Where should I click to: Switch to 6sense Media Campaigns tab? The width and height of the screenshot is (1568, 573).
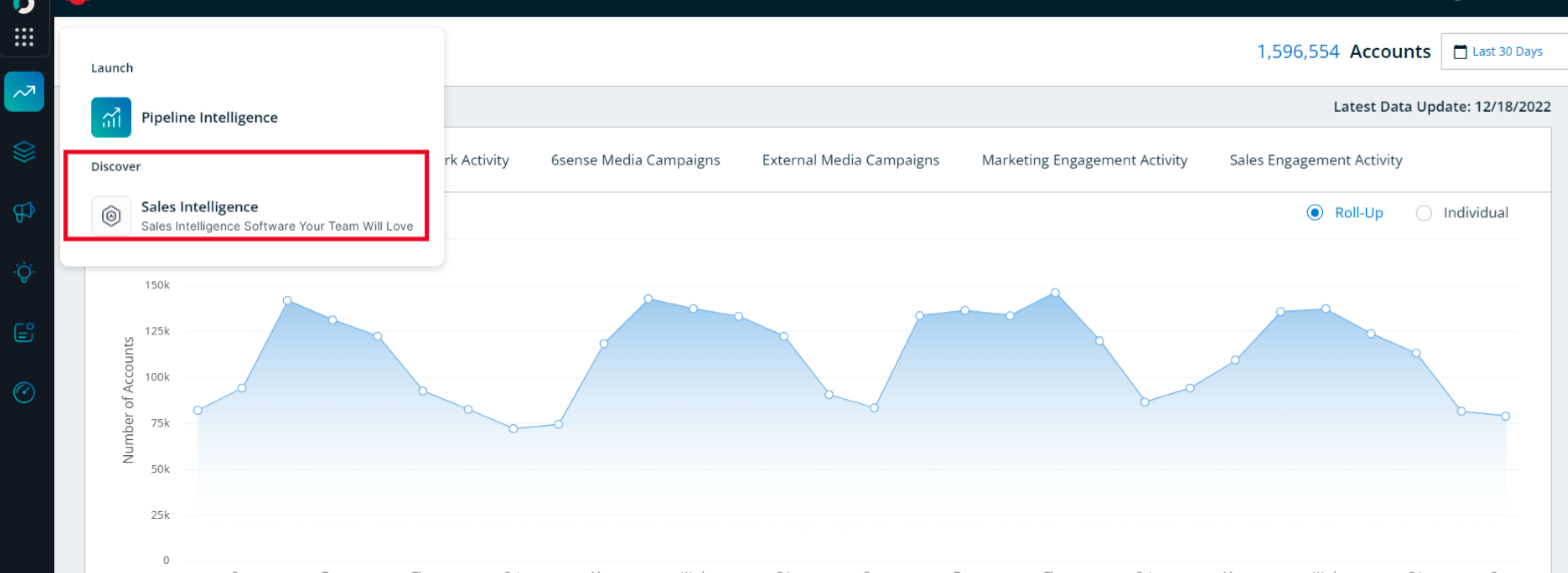click(x=635, y=160)
